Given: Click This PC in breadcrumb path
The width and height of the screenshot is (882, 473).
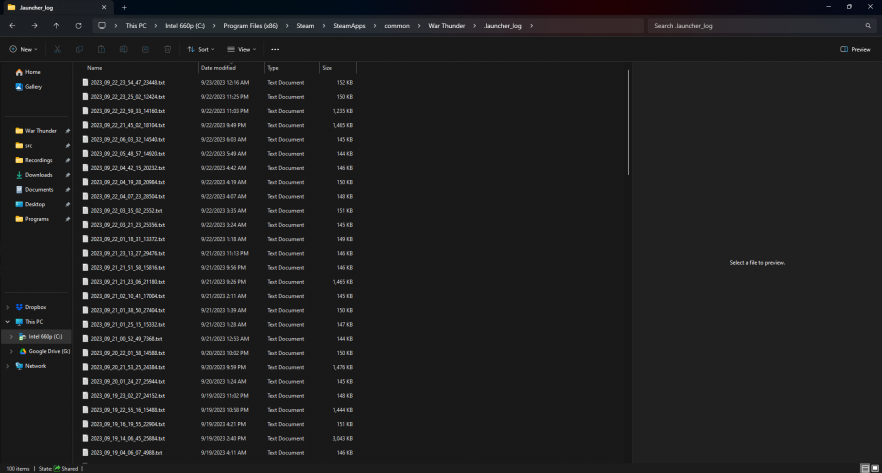Looking at the screenshot, I should click(x=136, y=26).
